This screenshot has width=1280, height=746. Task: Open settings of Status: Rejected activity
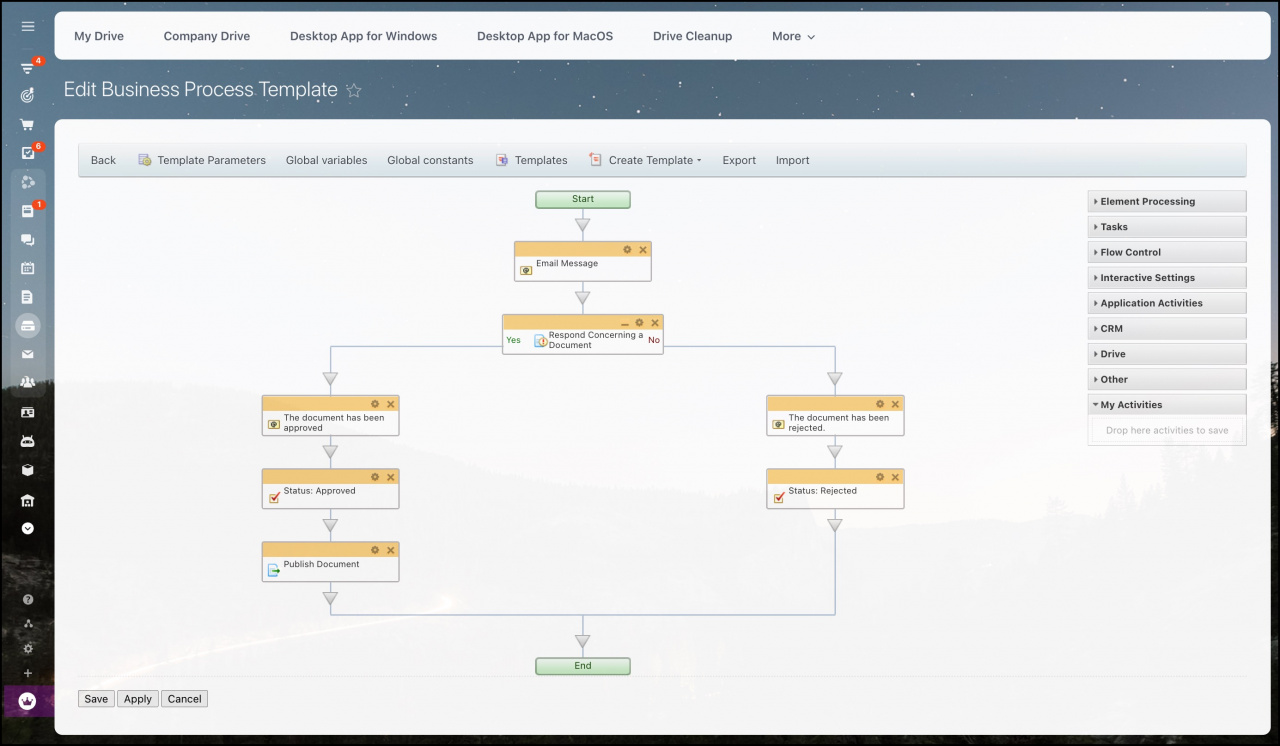(x=880, y=477)
